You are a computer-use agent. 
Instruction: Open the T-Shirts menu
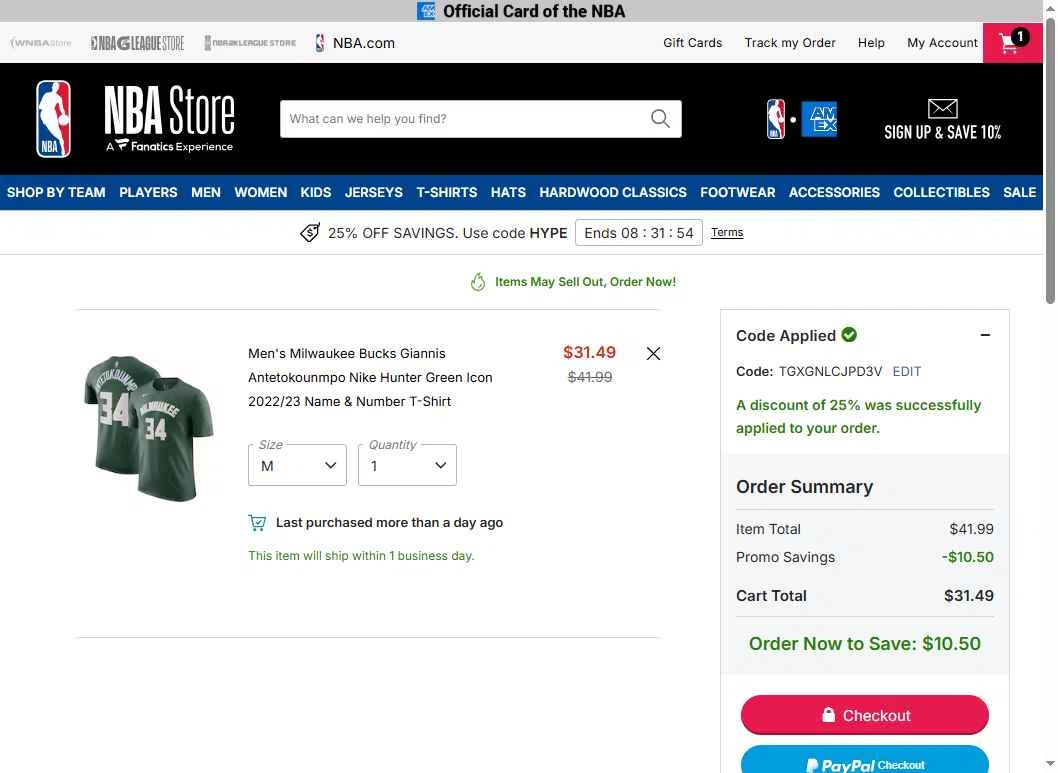(x=447, y=192)
